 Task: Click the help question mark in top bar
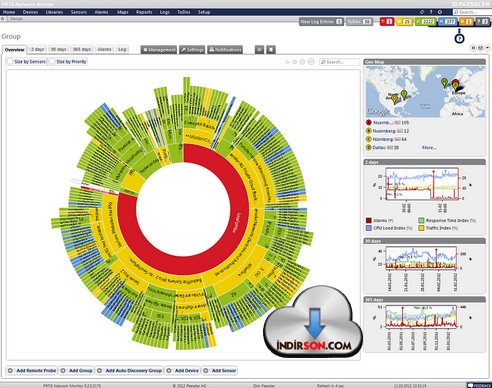[x=431, y=12]
